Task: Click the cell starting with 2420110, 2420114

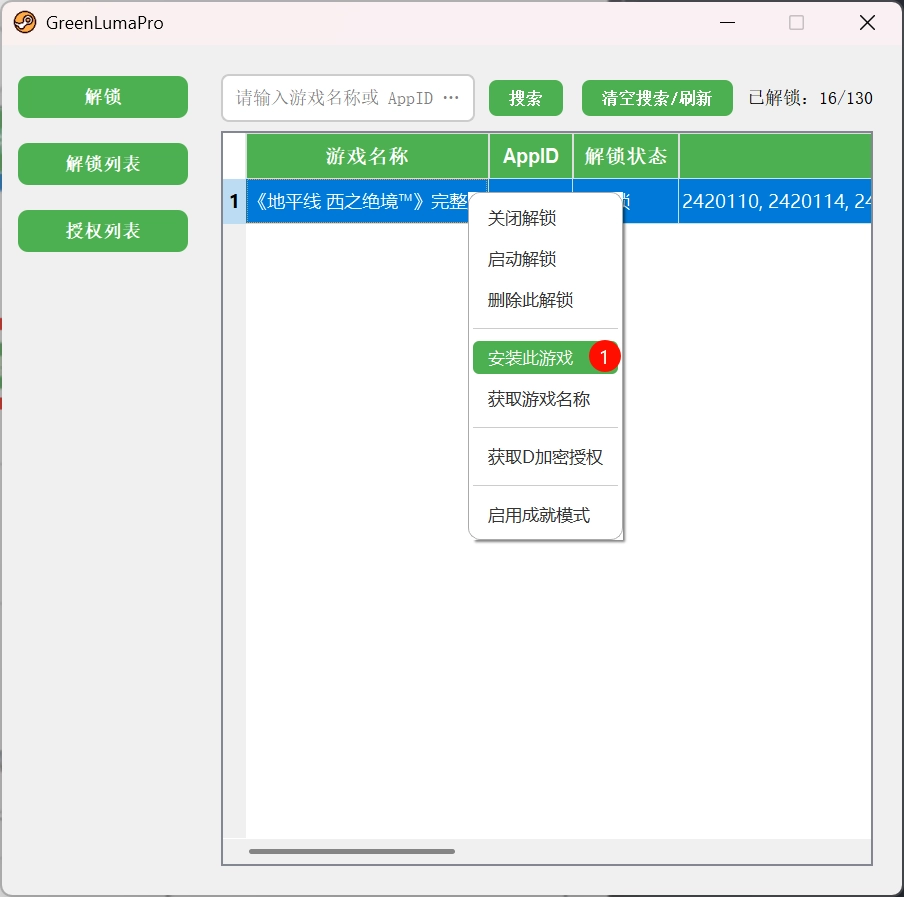Action: pos(775,201)
